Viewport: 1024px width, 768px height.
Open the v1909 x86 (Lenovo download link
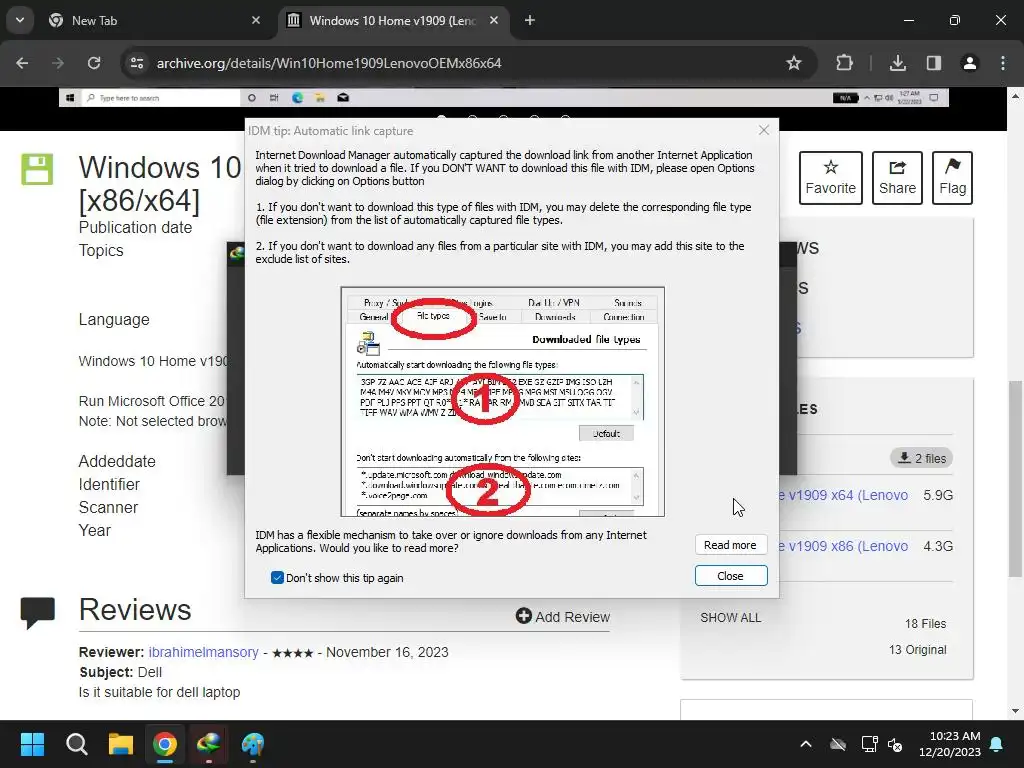tap(843, 546)
